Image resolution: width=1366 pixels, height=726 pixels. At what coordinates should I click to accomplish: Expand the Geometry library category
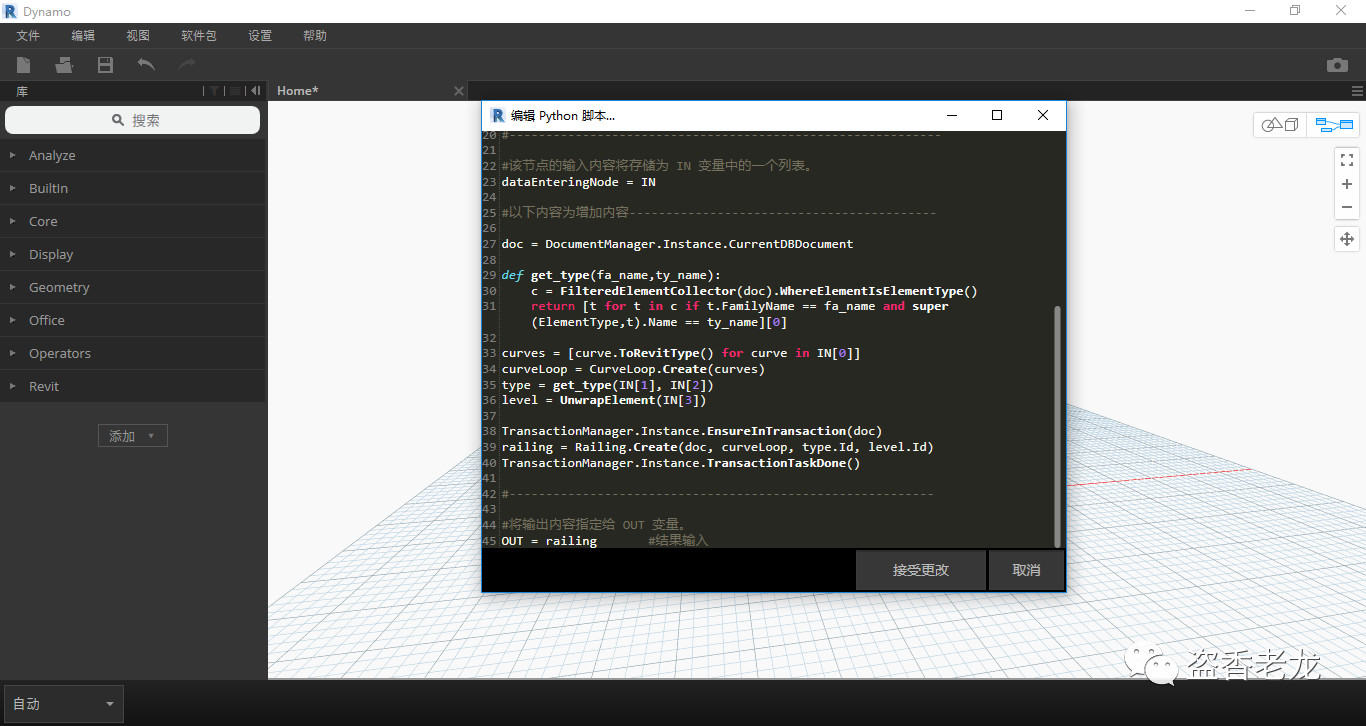point(133,288)
